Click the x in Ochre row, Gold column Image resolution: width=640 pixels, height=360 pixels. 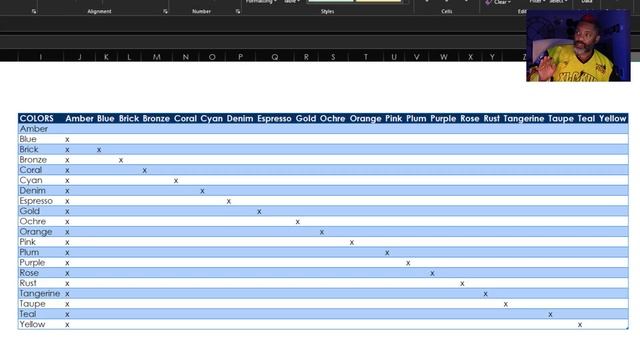[x=298, y=222]
